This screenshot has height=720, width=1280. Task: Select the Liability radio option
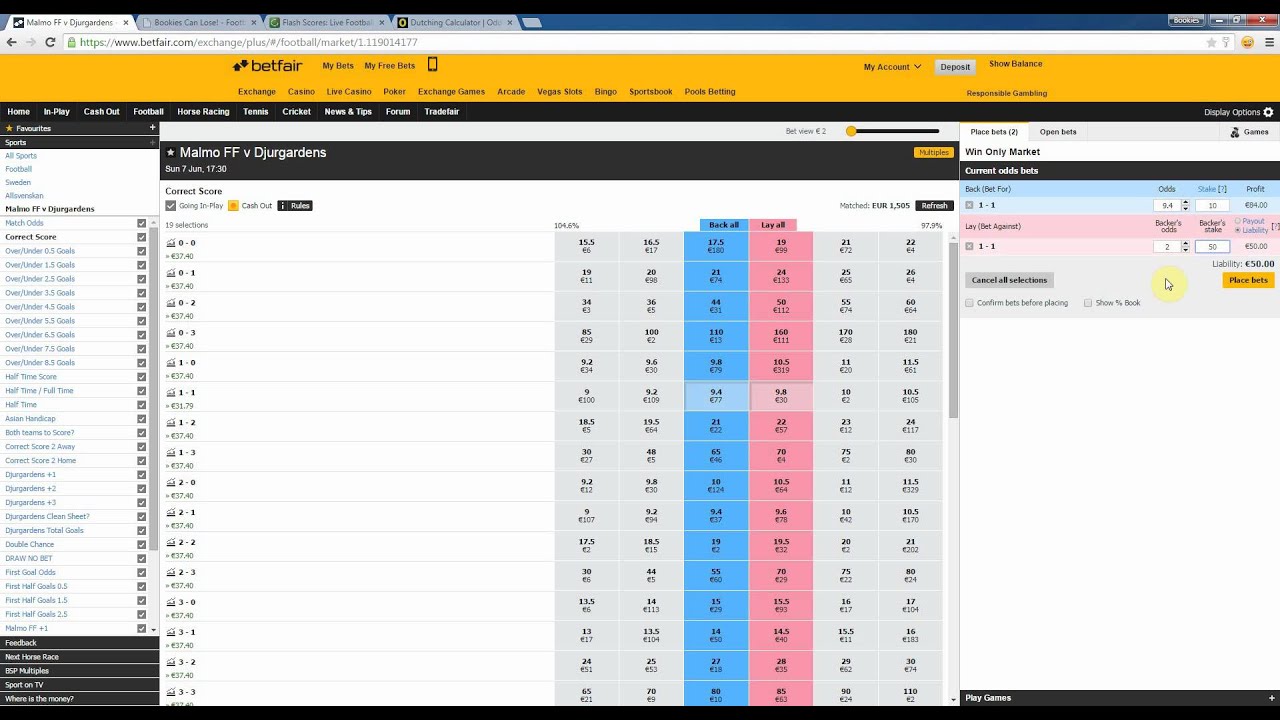(1238, 230)
